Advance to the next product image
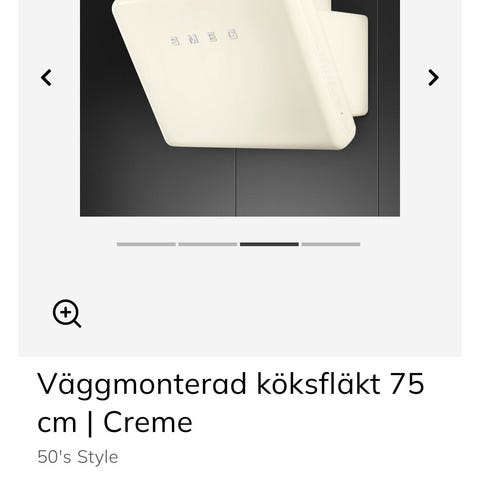480x480 pixels. point(433,78)
